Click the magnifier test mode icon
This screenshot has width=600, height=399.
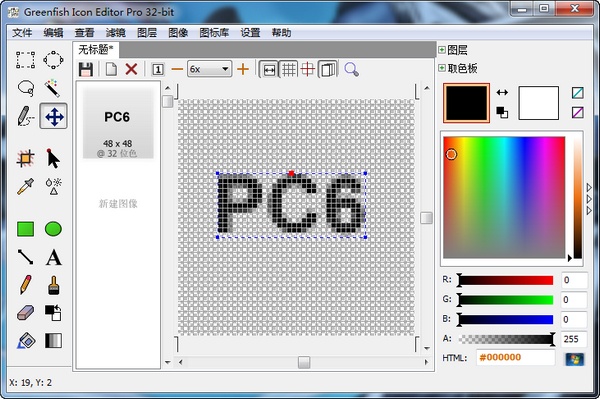click(x=351, y=70)
